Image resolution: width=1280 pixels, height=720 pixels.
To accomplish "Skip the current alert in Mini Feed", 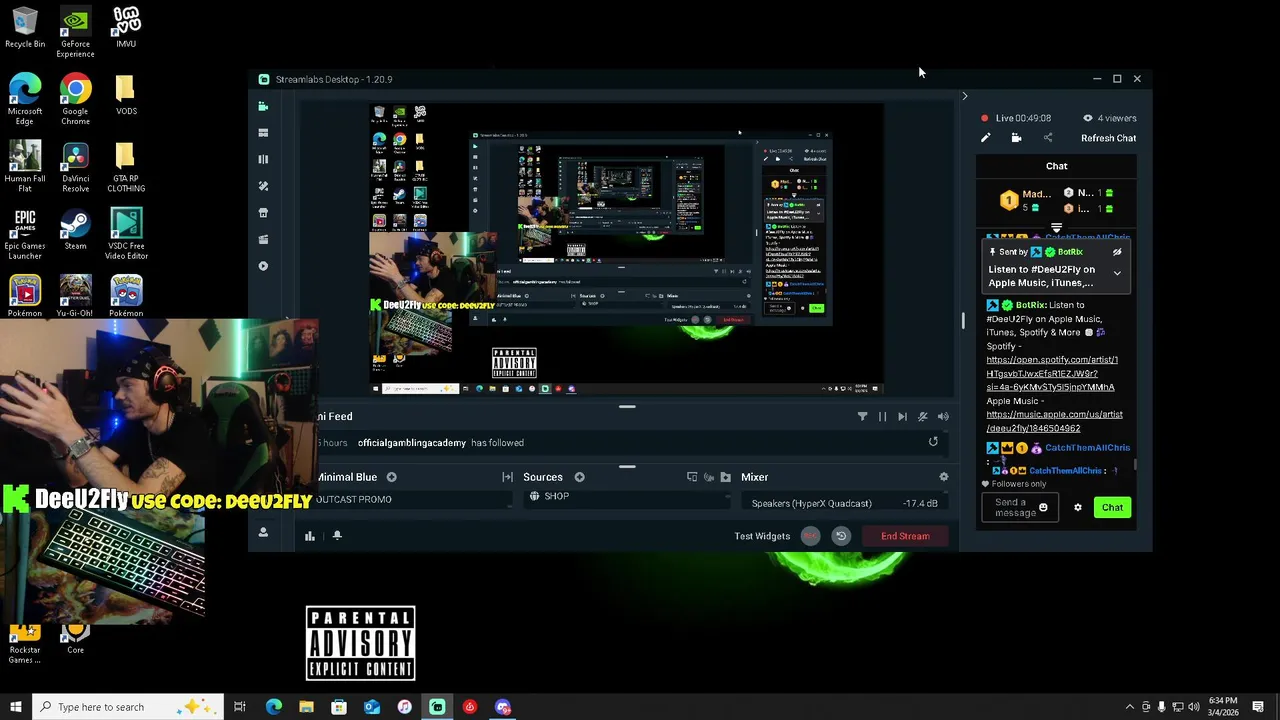I will coord(902,417).
